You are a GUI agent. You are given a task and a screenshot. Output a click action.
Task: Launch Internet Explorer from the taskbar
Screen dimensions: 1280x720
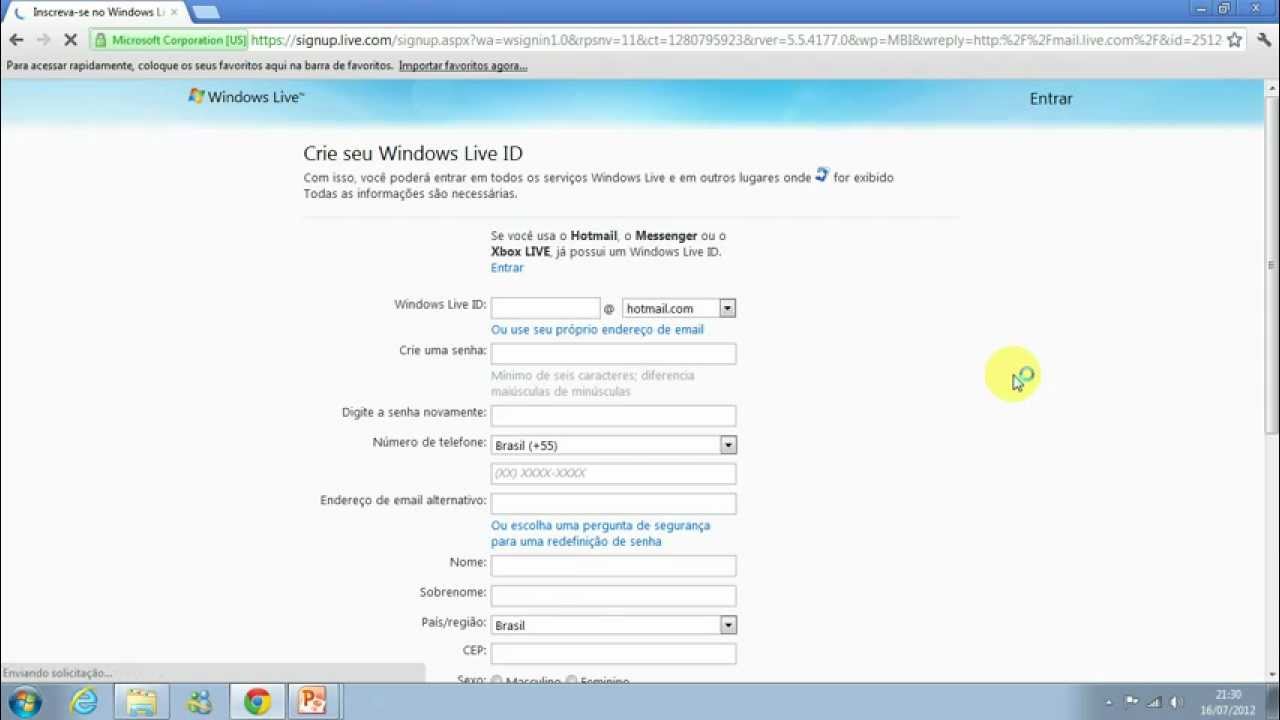pos(84,702)
